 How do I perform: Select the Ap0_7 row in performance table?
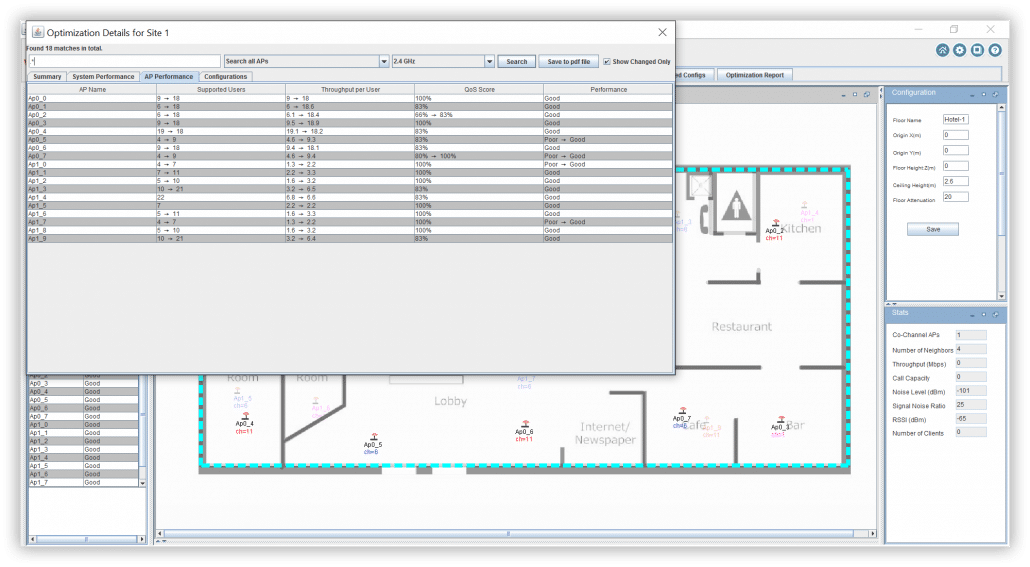coord(349,156)
